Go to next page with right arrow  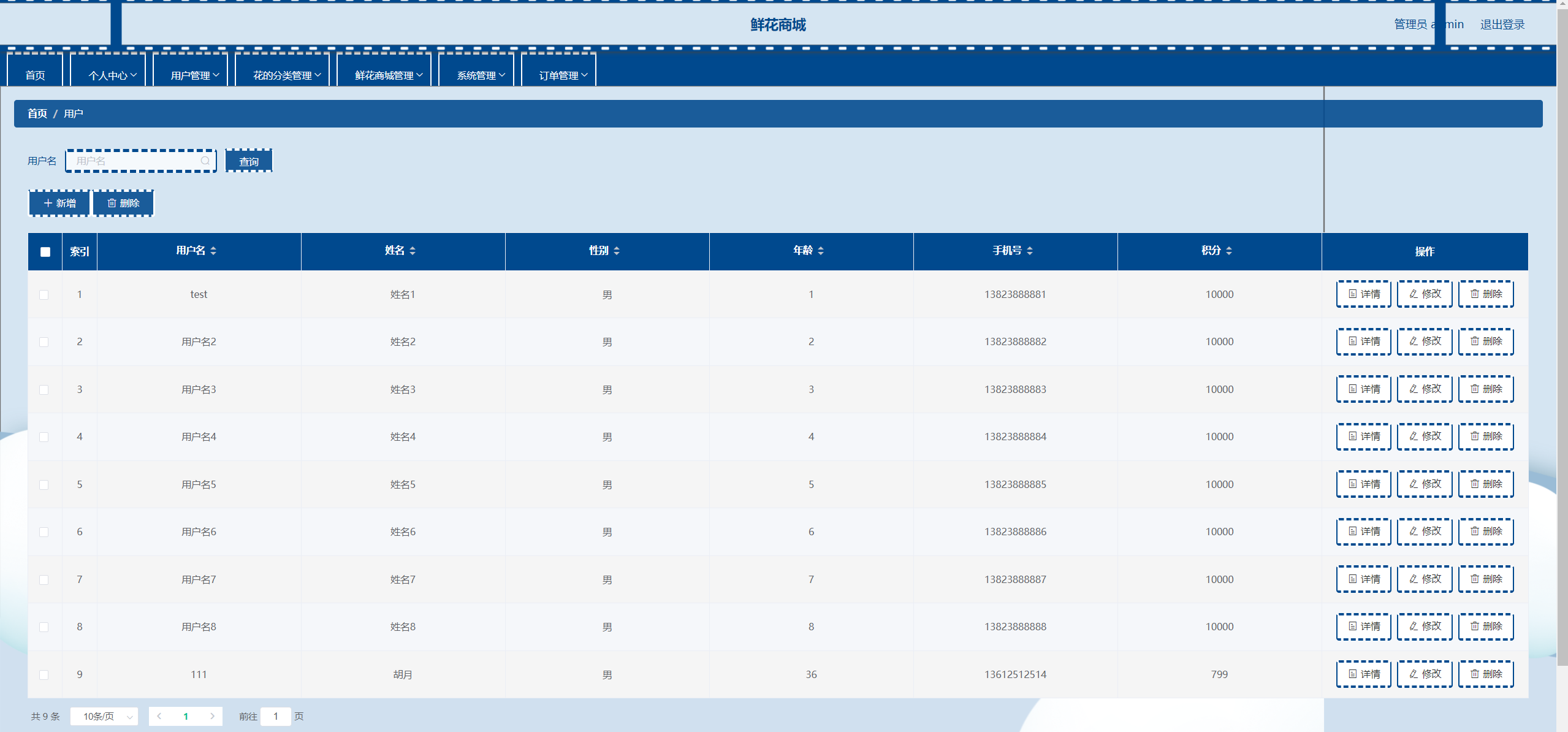point(212,716)
